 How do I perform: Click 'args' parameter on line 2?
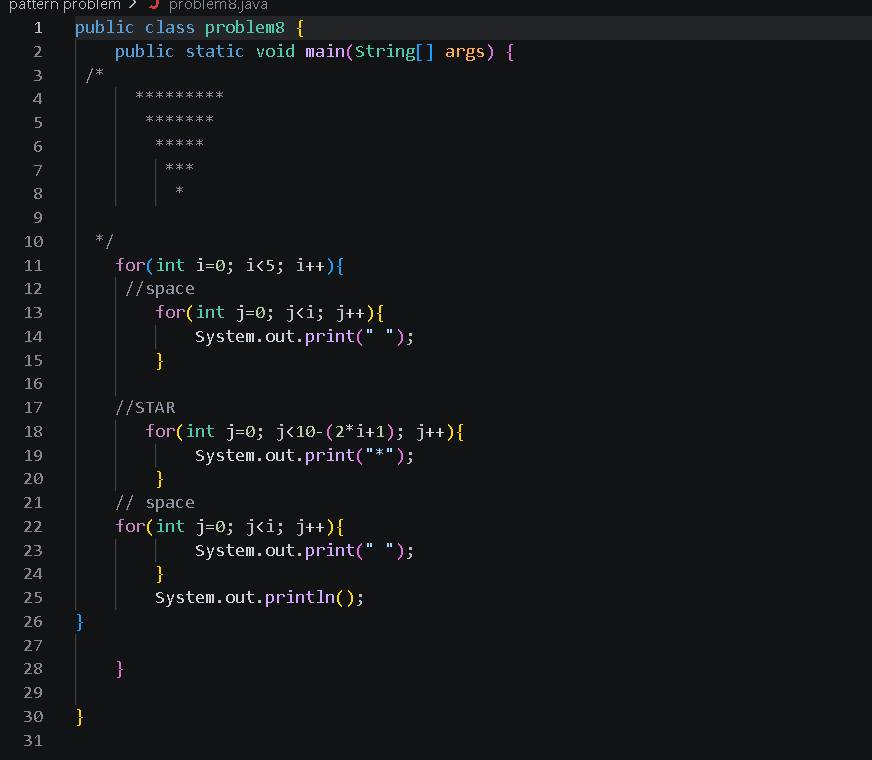(465, 52)
